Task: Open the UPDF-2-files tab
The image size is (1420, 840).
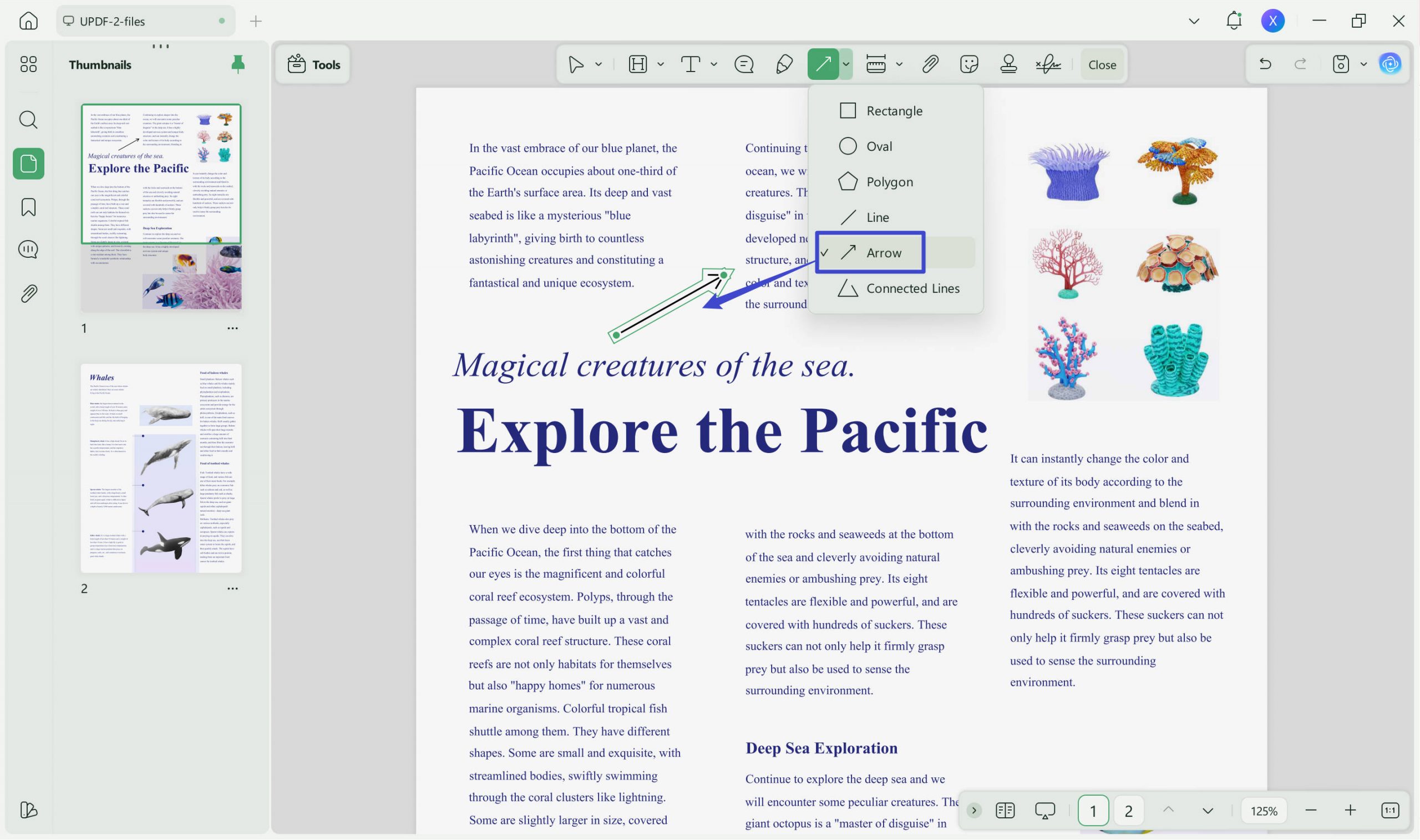Action: point(145,21)
